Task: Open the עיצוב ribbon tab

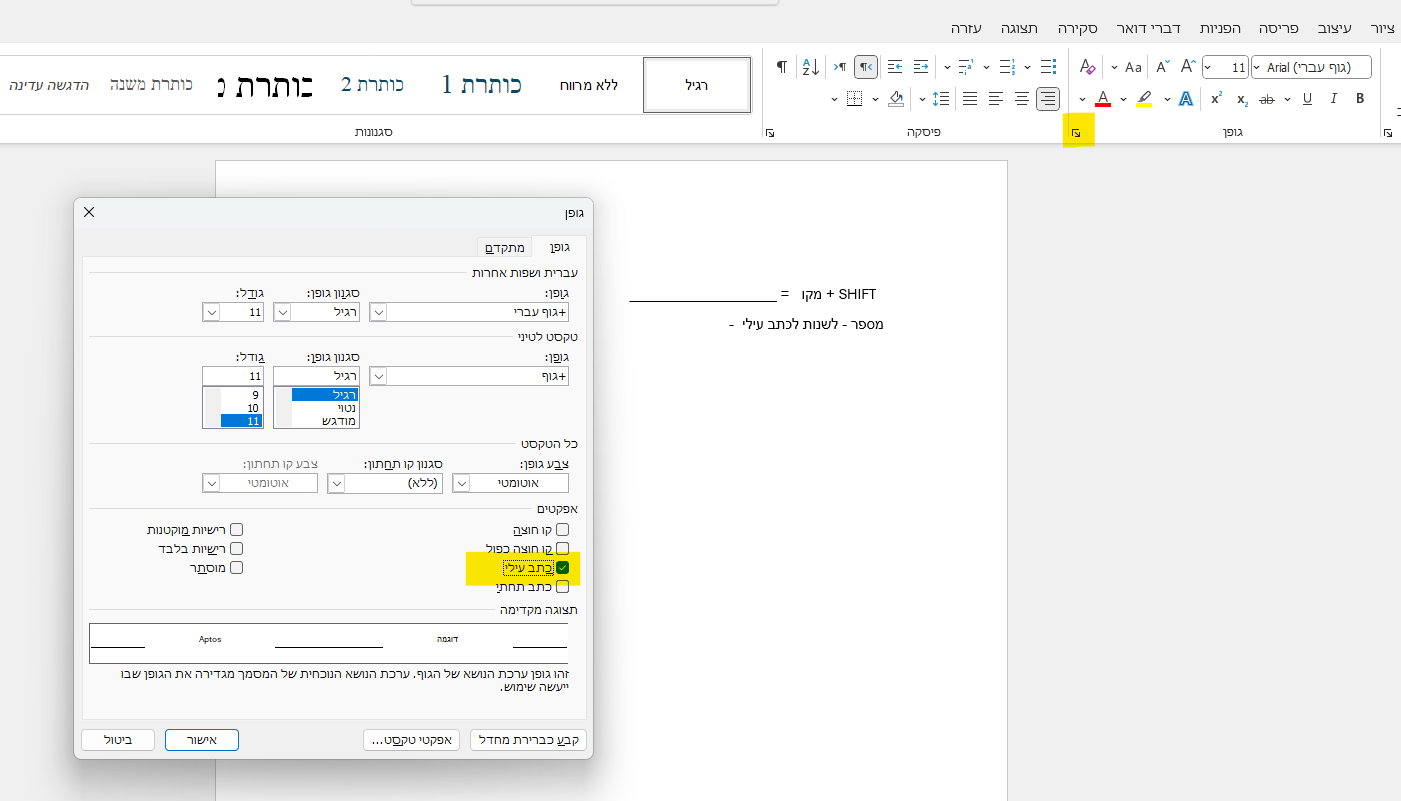Action: 1332,28
